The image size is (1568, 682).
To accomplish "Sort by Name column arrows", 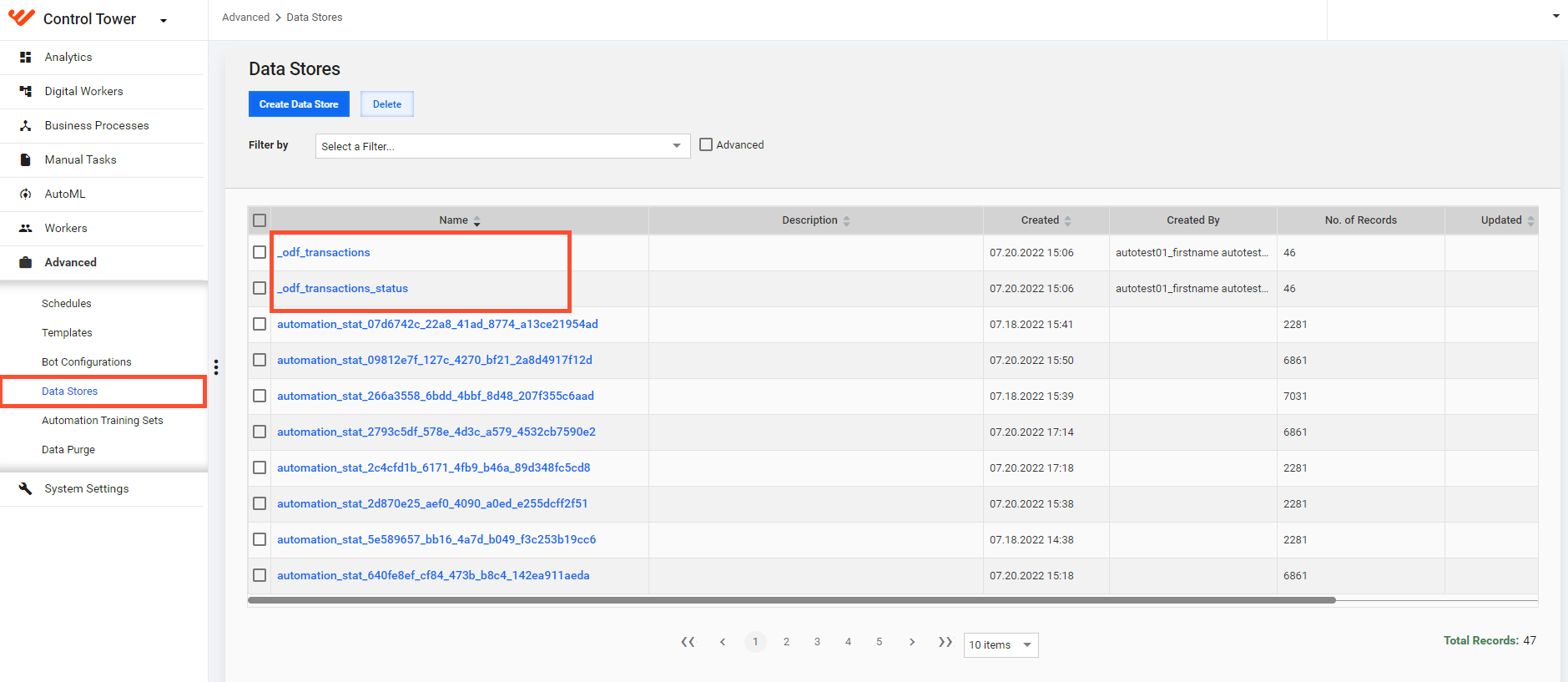I will coord(477,221).
